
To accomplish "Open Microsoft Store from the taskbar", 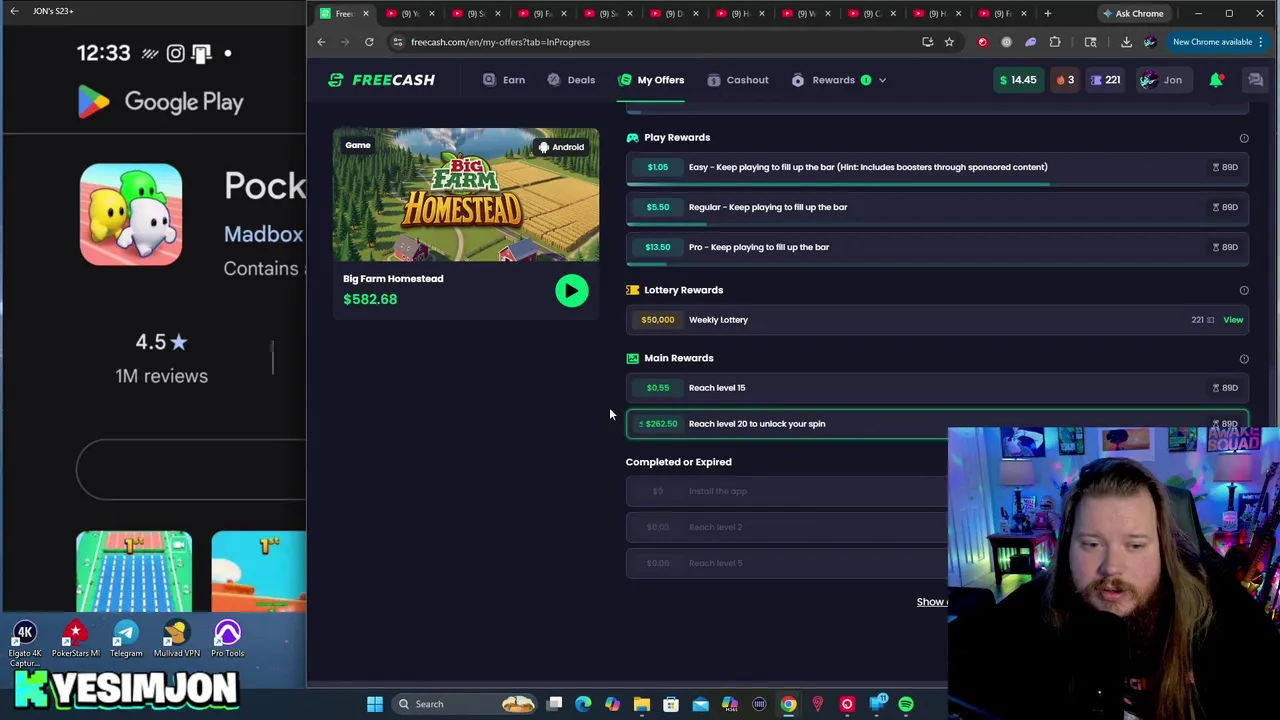I will click(x=671, y=704).
